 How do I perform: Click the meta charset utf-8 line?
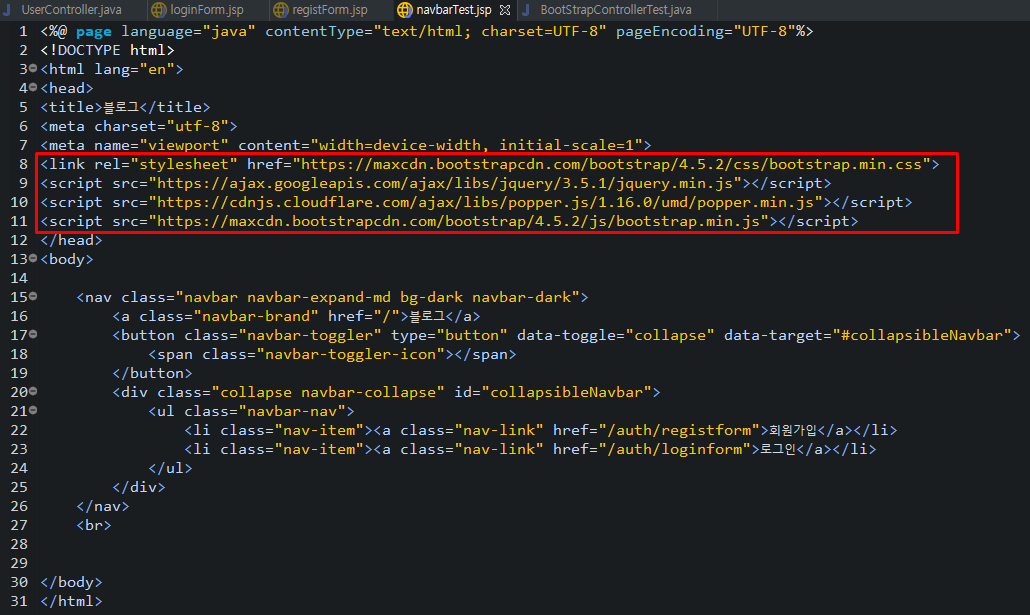pos(139,126)
